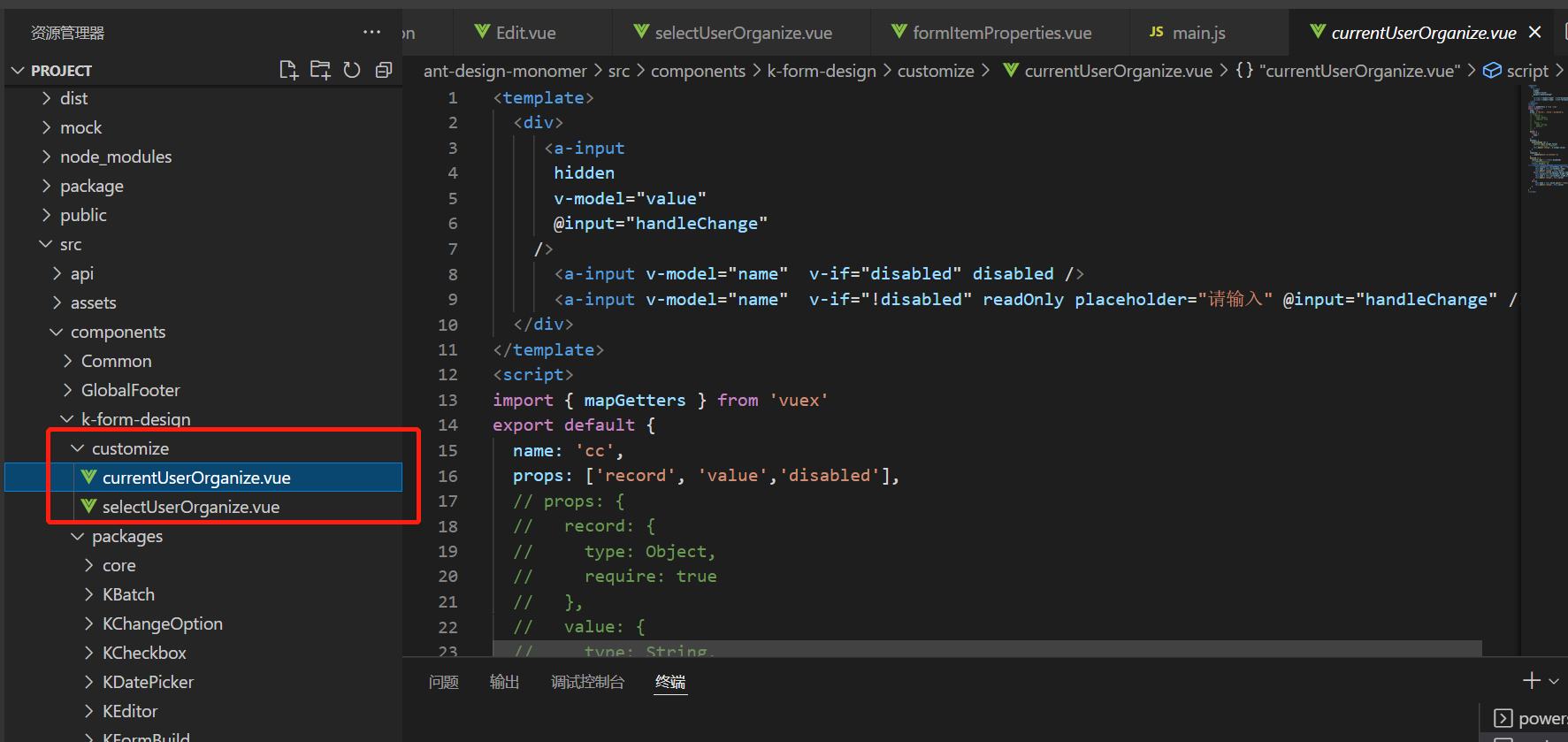This screenshot has height=742, width=1568.
Task: Open the 问题 panel tab
Action: (444, 682)
